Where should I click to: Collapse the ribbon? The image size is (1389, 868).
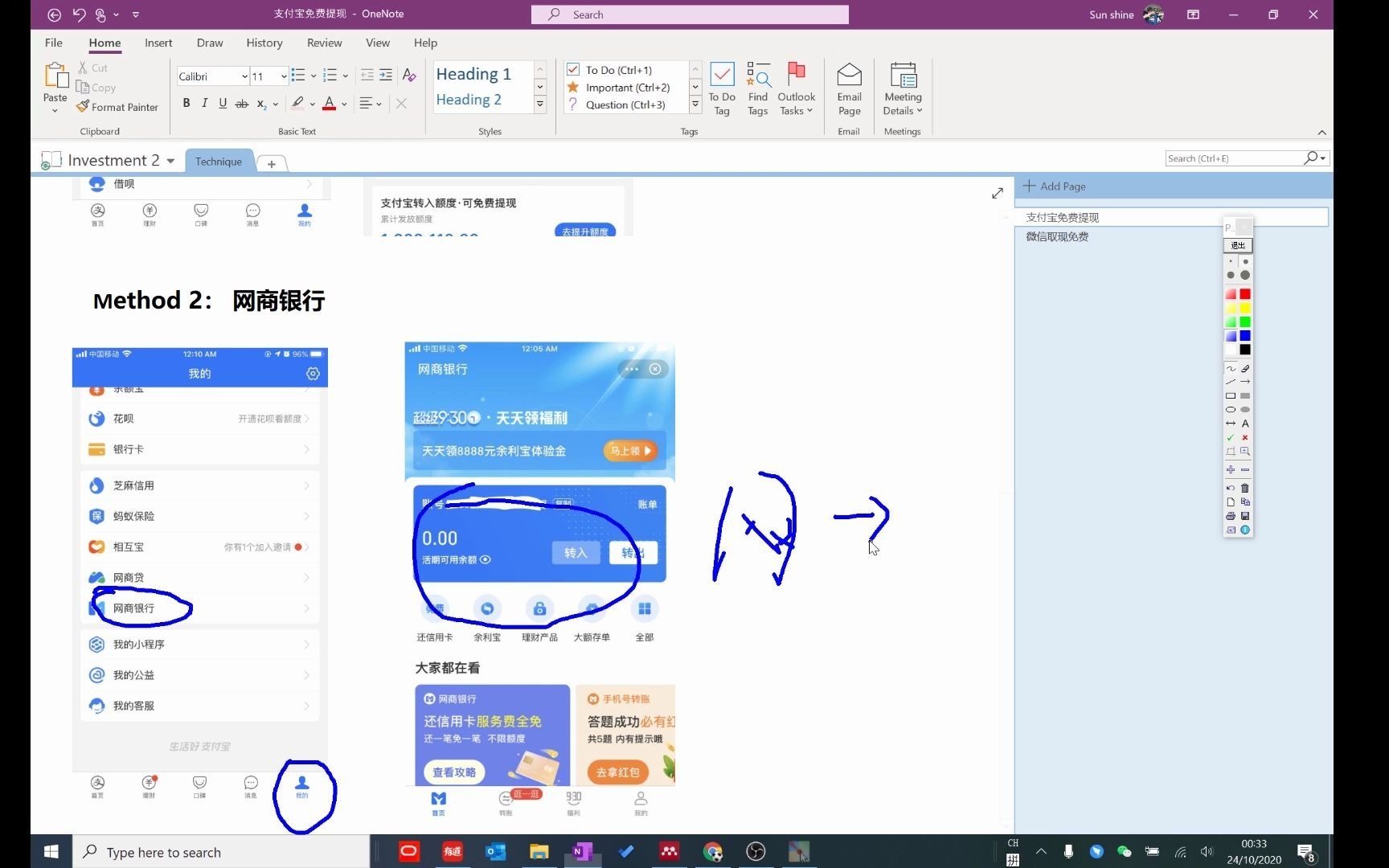pos(1321,133)
